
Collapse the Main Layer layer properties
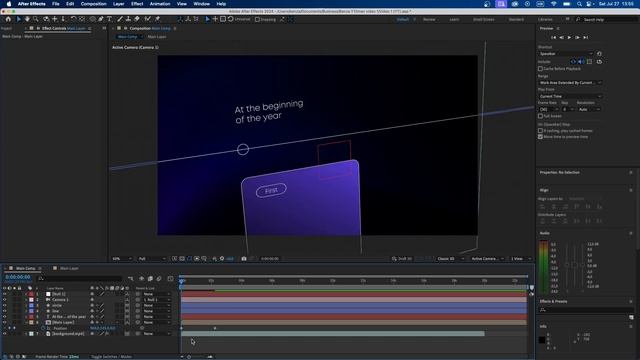point(26,322)
